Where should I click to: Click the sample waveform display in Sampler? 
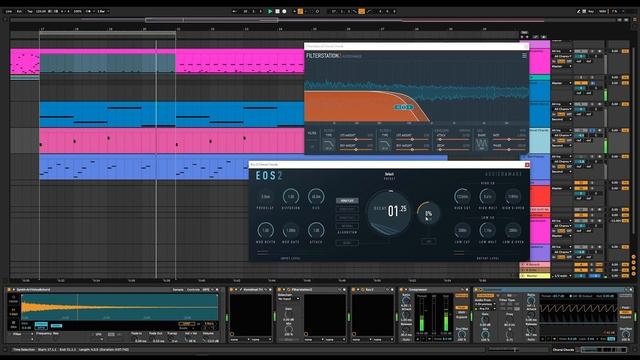(x=119, y=307)
